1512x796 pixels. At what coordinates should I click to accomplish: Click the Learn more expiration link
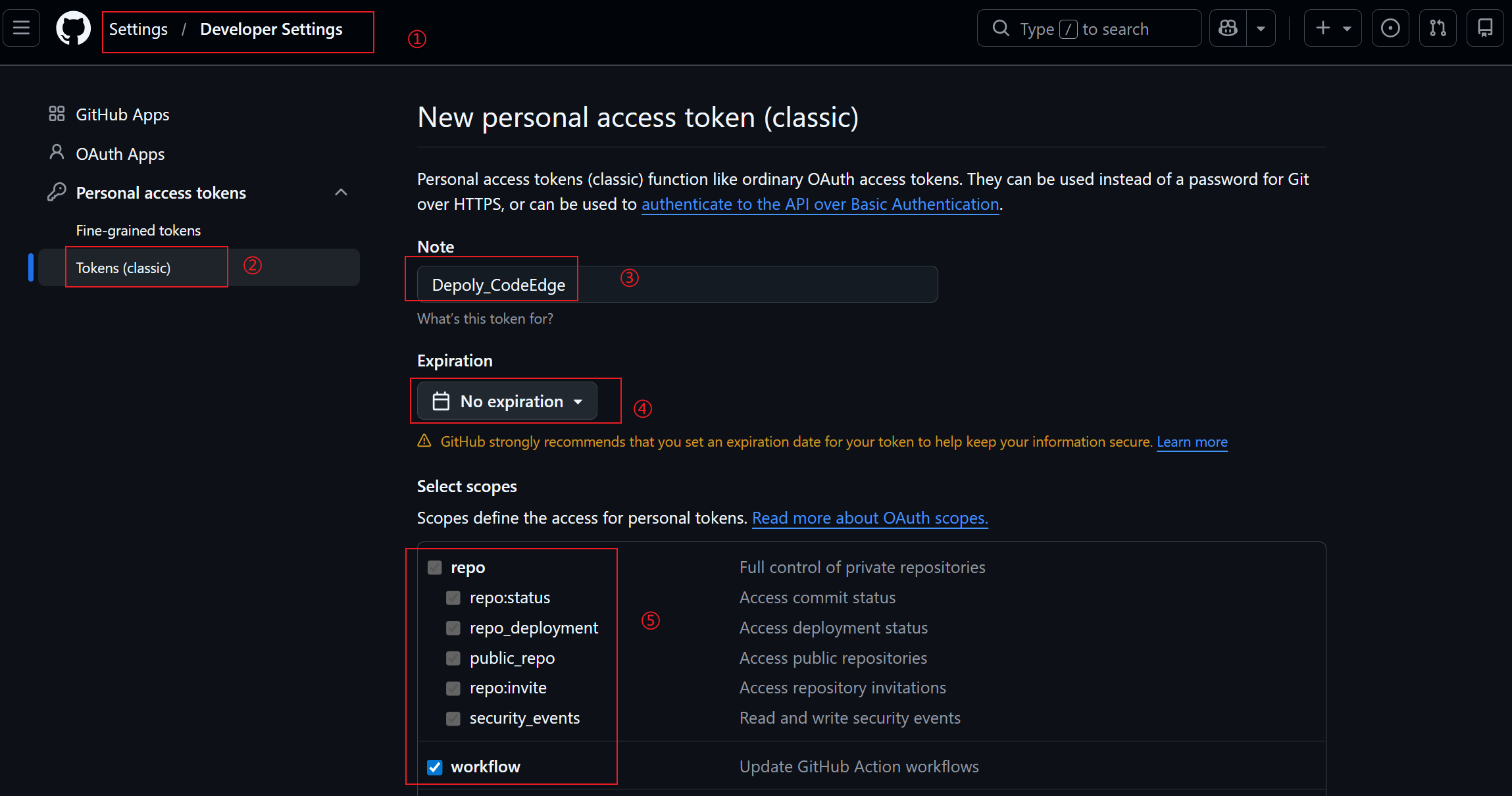[x=1192, y=442]
